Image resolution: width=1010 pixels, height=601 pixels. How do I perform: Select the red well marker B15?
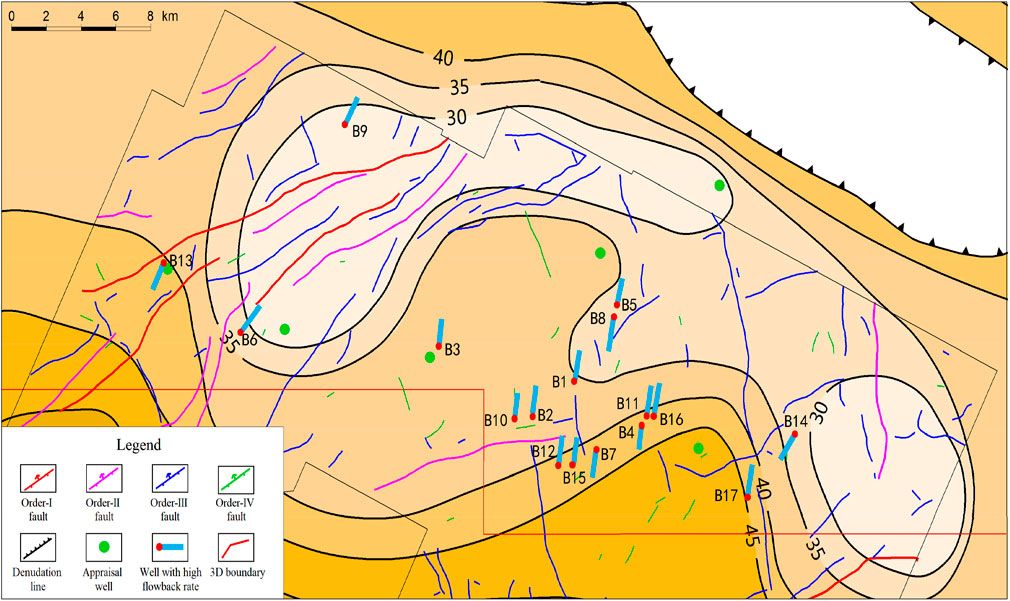(573, 465)
